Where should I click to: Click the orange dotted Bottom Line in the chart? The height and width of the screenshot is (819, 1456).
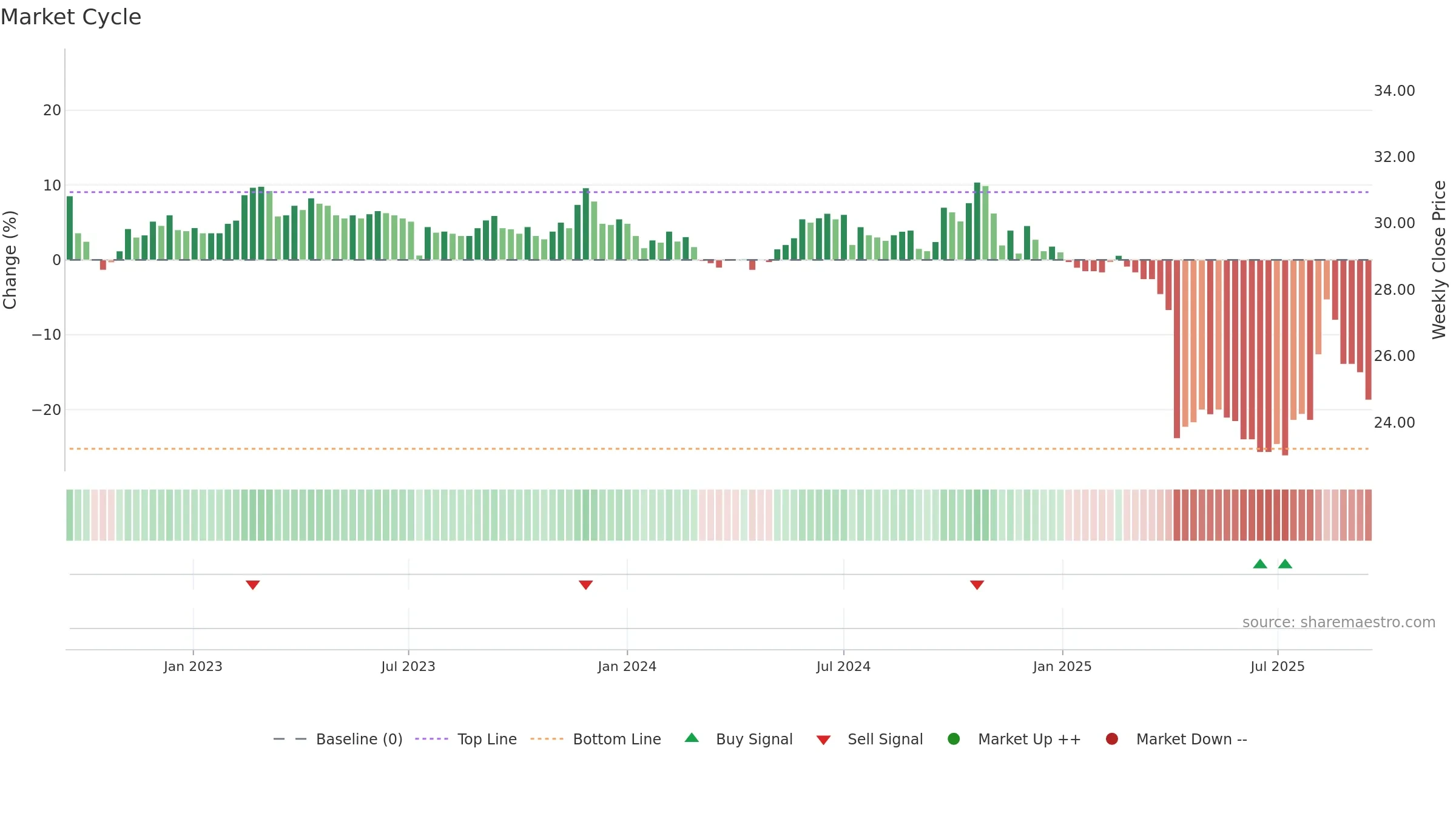coord(719,449)
